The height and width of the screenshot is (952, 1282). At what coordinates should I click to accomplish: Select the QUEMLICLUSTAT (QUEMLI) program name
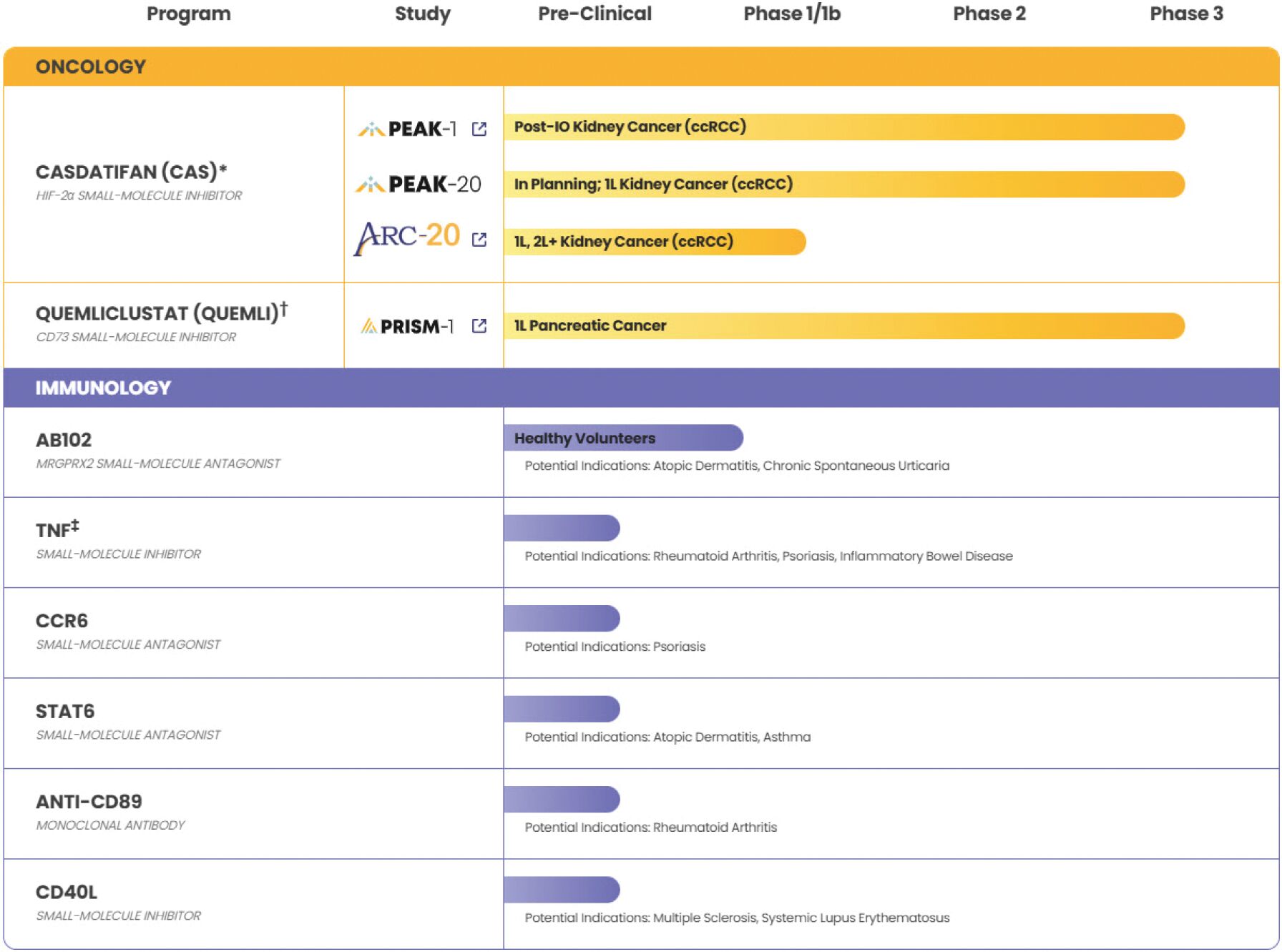pos(162,313)
